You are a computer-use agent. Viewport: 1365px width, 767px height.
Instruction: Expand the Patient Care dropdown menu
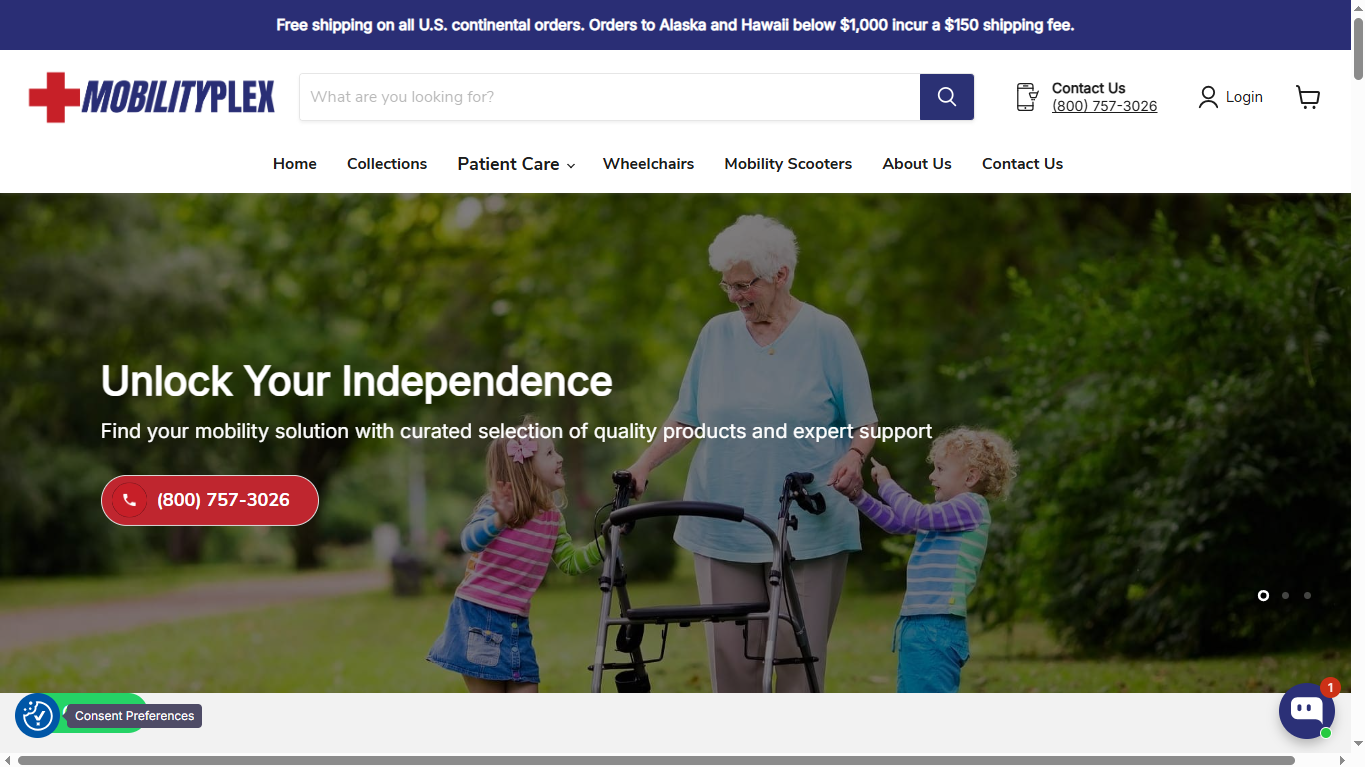[516, 164]
